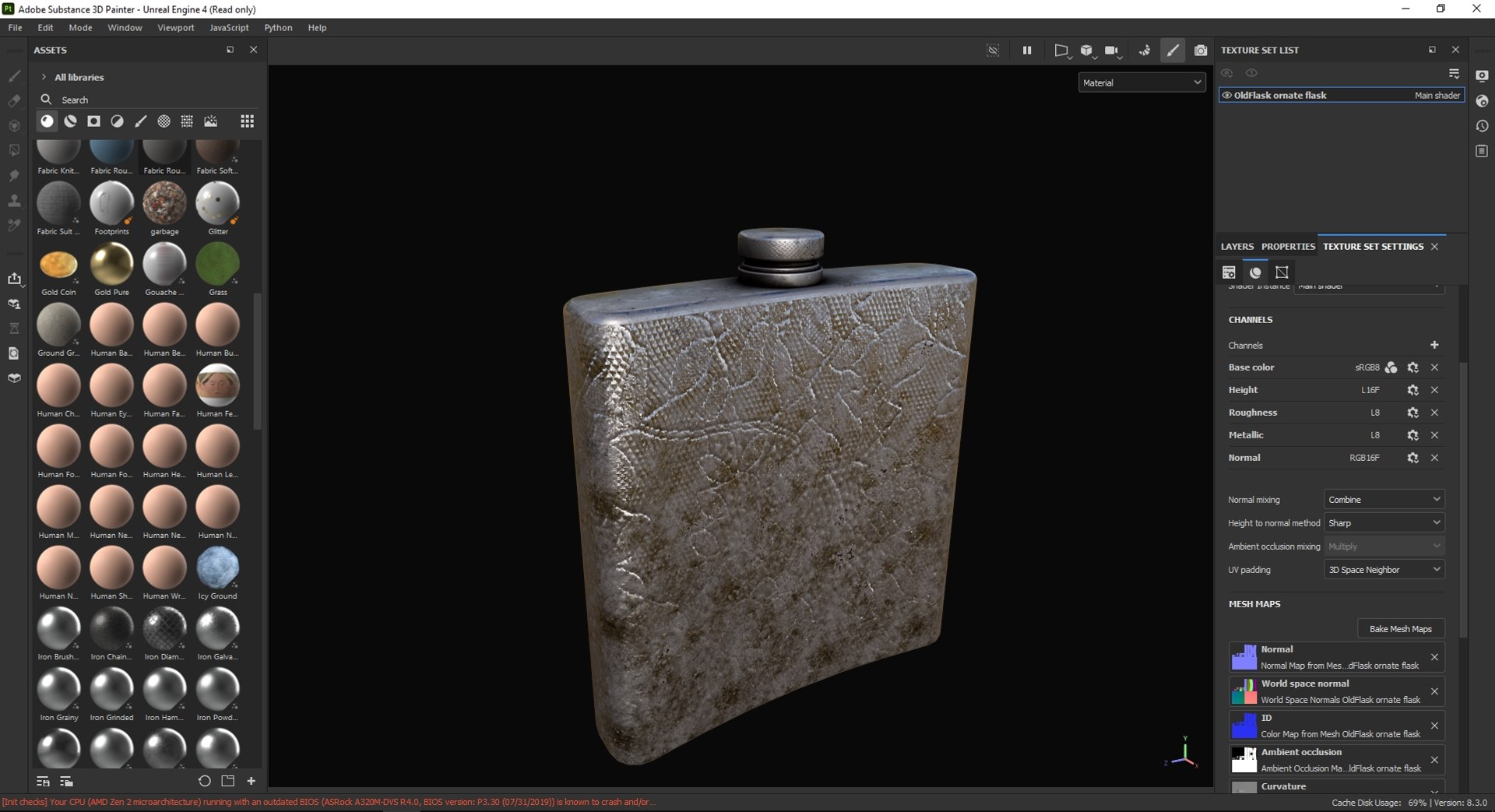Open the Material viewport mode dropdown
This screenshot has width=1495, height=812.
point(1141,83)
